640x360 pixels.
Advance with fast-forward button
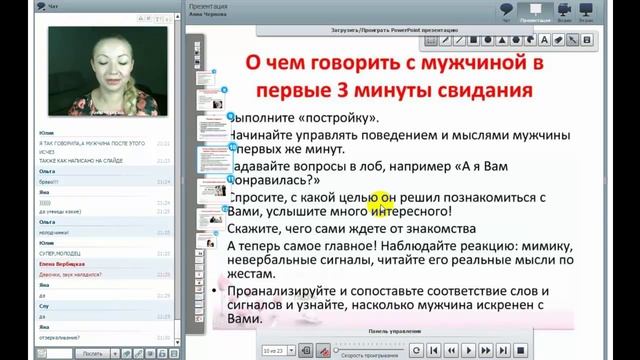click(486, 350)
